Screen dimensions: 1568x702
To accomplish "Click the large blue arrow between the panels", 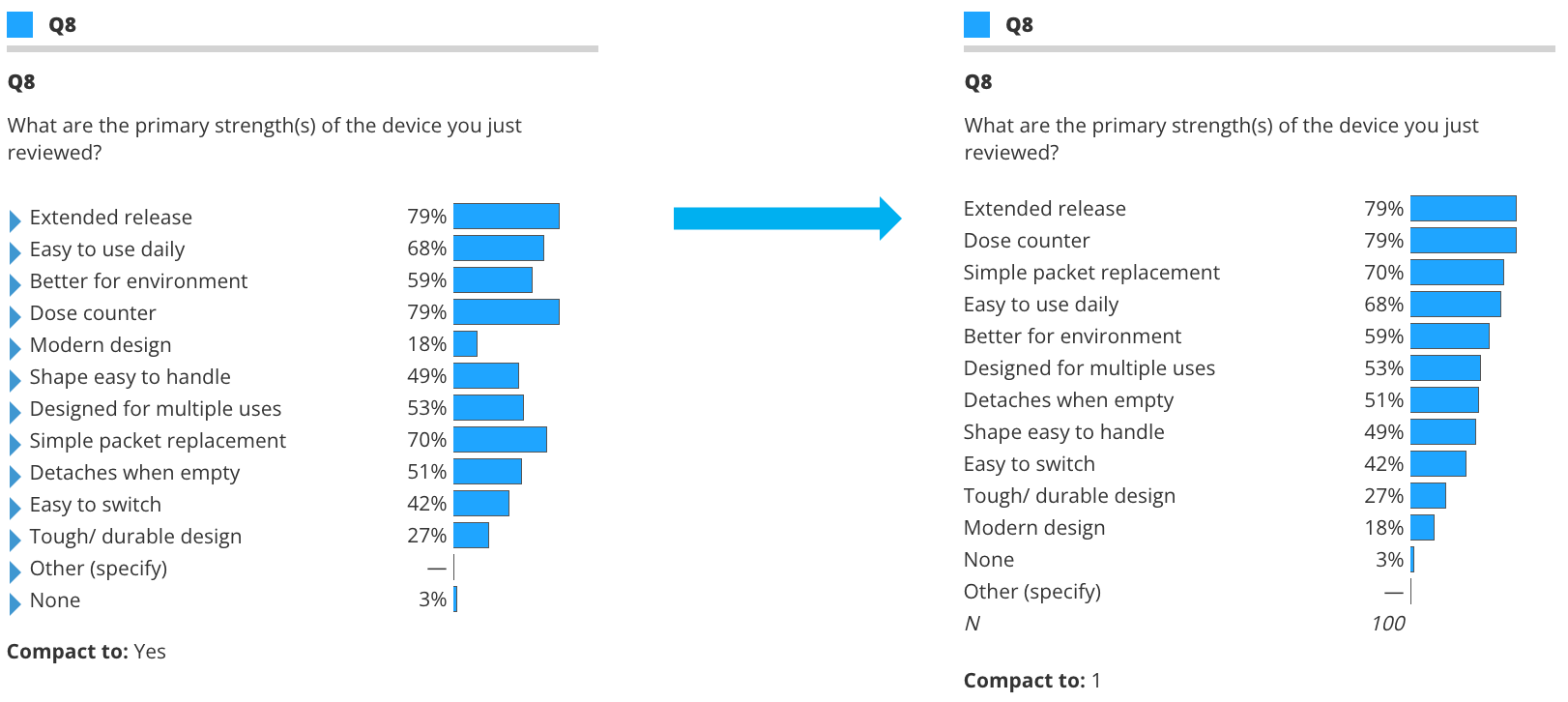I will [x=787, y=219].
